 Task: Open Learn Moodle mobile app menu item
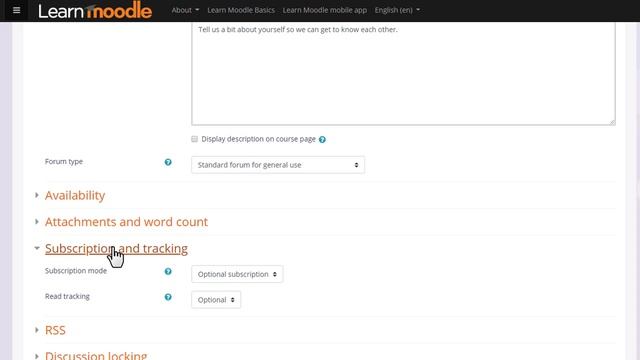tap(324, 10)
